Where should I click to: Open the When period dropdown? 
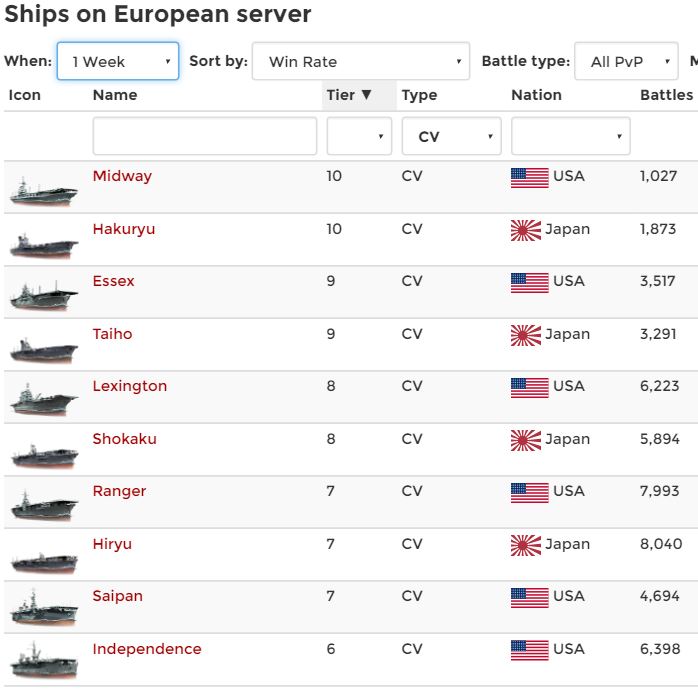[118, 61]
